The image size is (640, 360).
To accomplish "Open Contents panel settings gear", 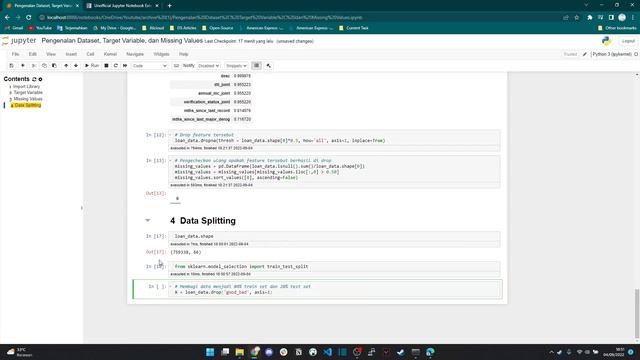I will pyautogui.click(x=40, y=79).
